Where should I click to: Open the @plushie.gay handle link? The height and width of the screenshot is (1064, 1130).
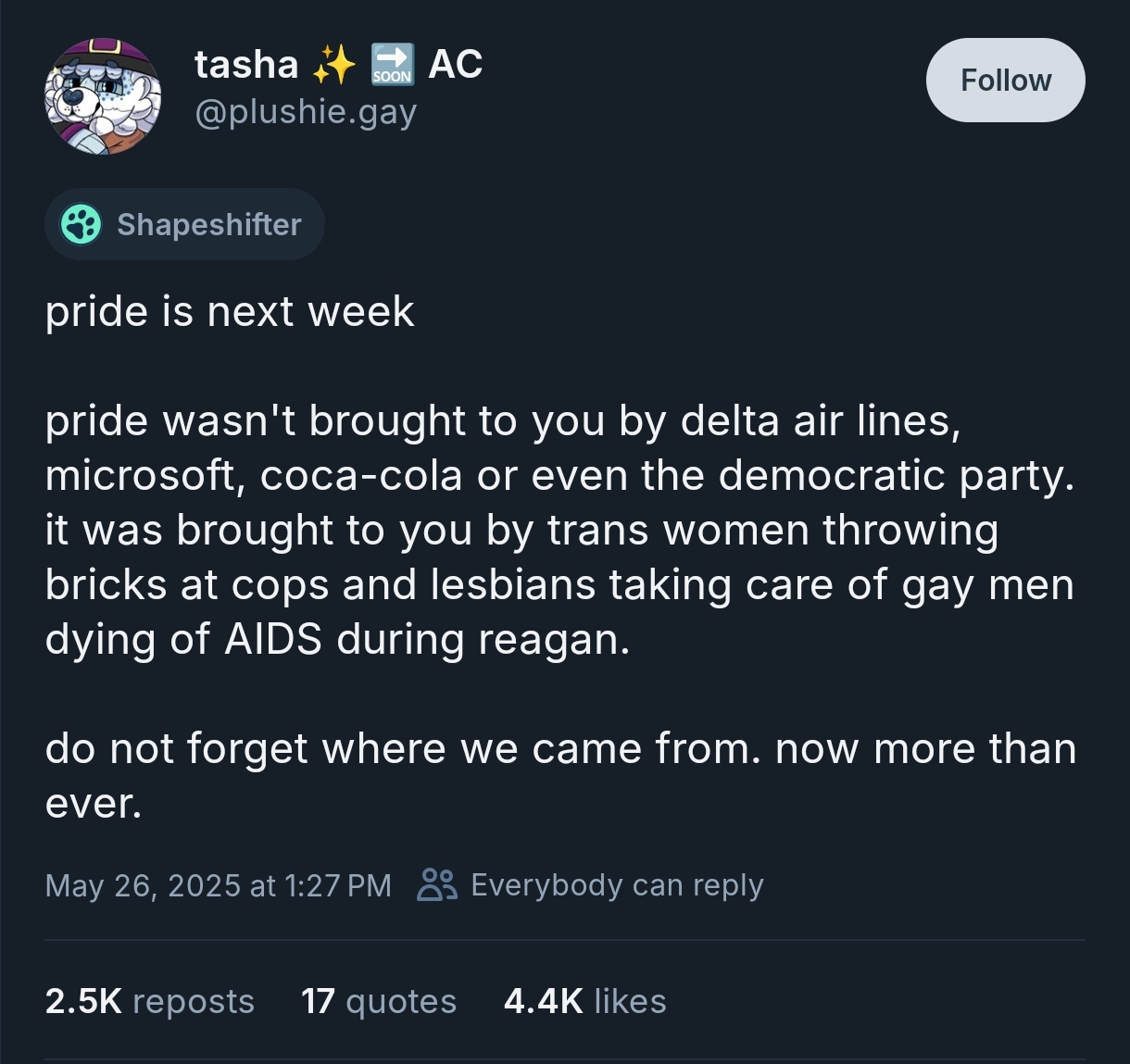pyautogui.click(x=306, y=113)
